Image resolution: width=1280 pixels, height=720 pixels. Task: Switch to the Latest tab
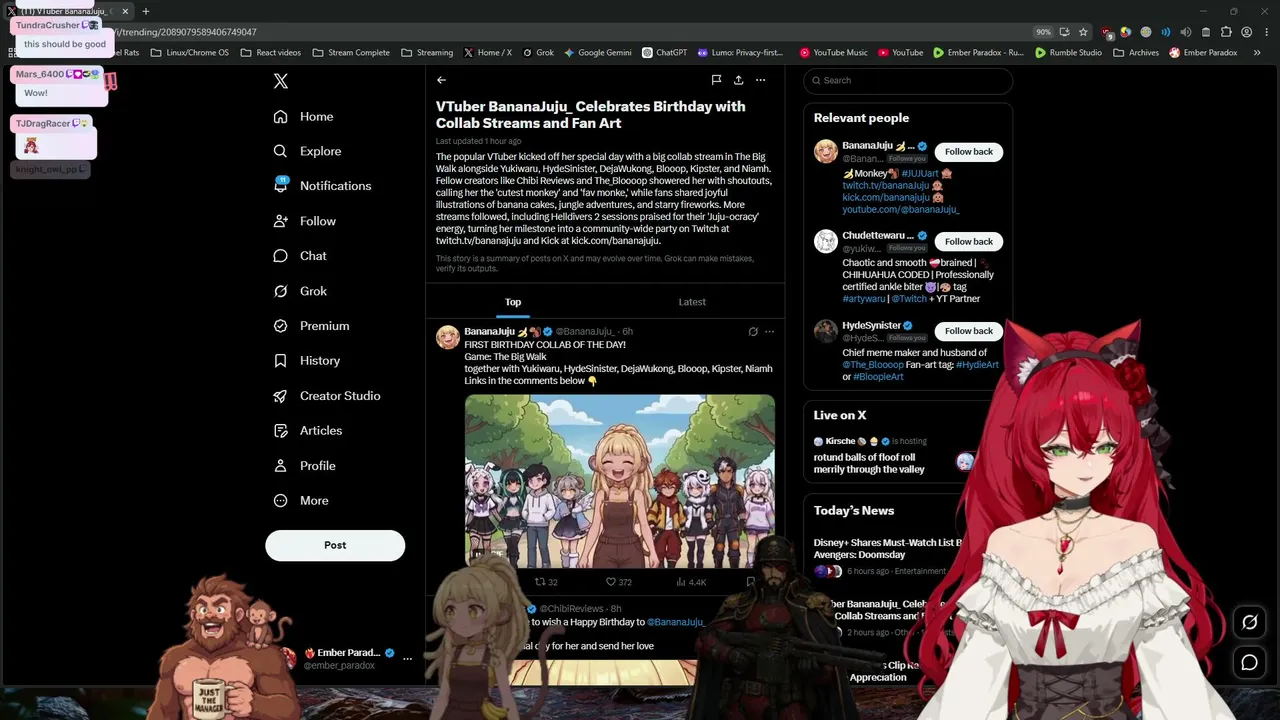tap(692, 302)
